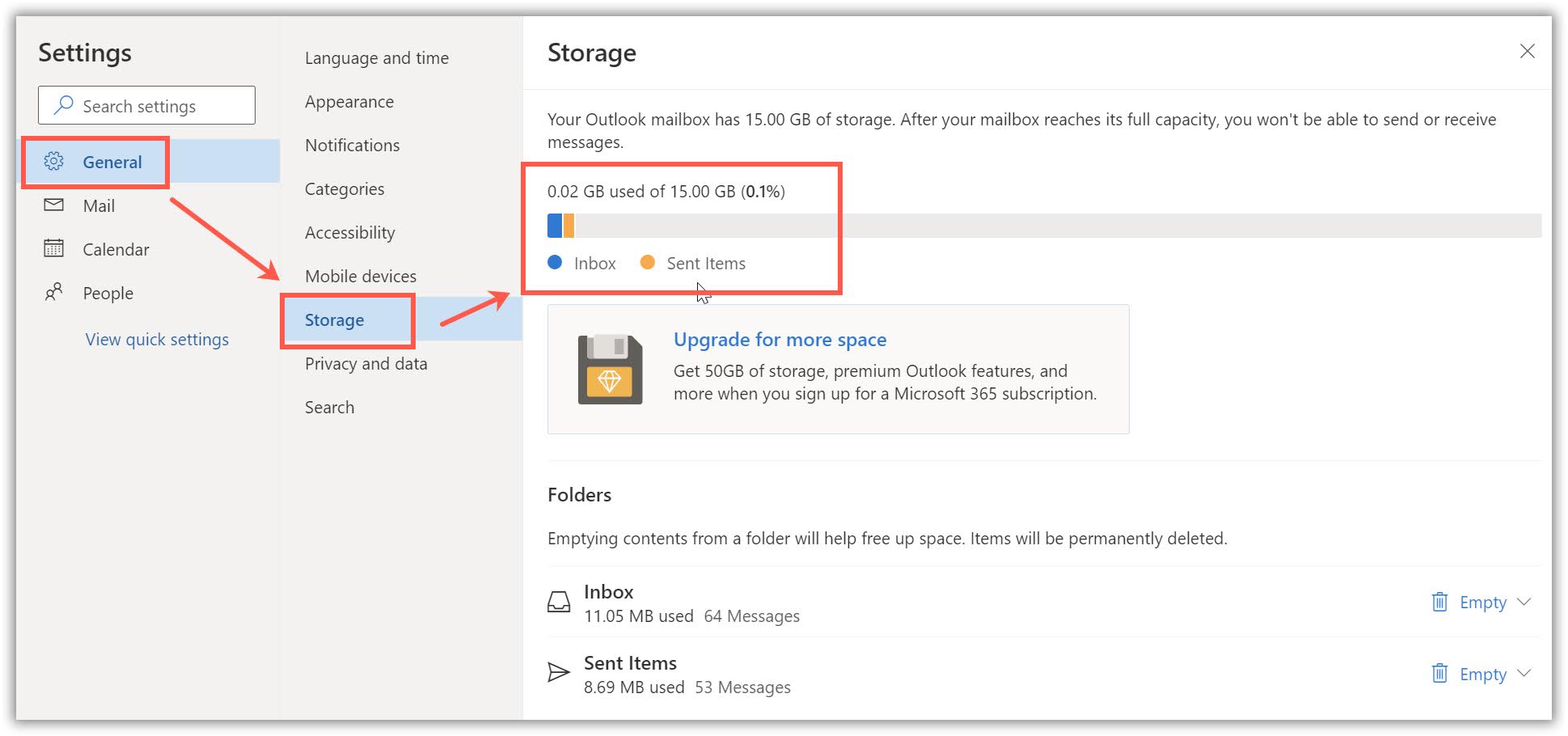The width and height of the screenshot is (1568, 736).
Task: Click the General gear icon
Action: (x=54, y=161)
